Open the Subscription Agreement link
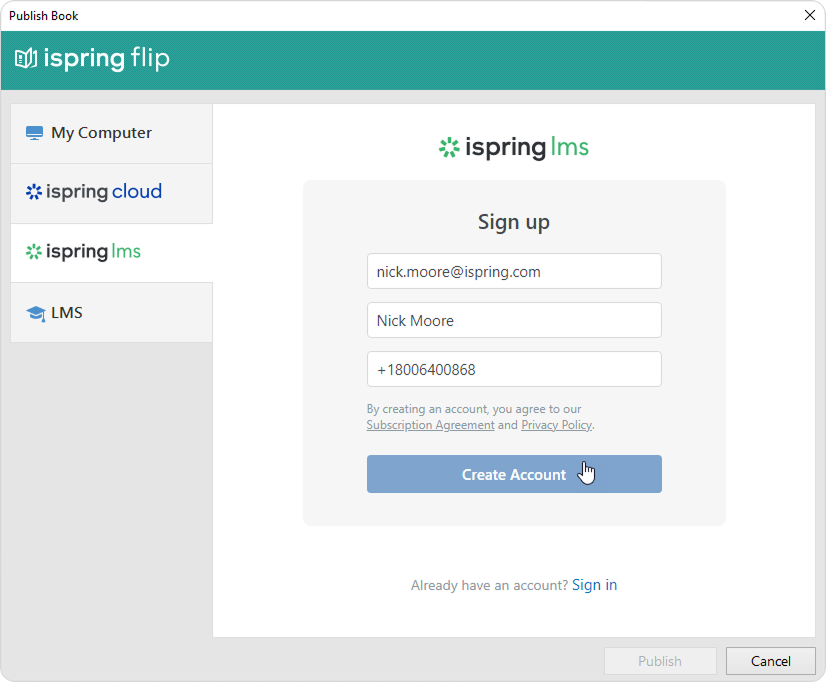Screen dimensions: 826x682 (x=430, y=425)
